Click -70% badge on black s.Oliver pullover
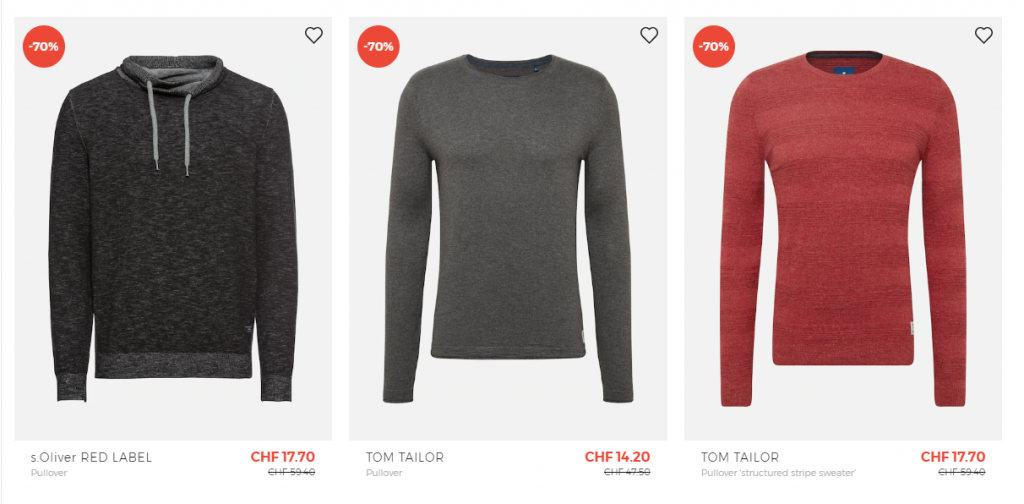The width and height of the screenshot is (1024, 504). tap(44, 46)
